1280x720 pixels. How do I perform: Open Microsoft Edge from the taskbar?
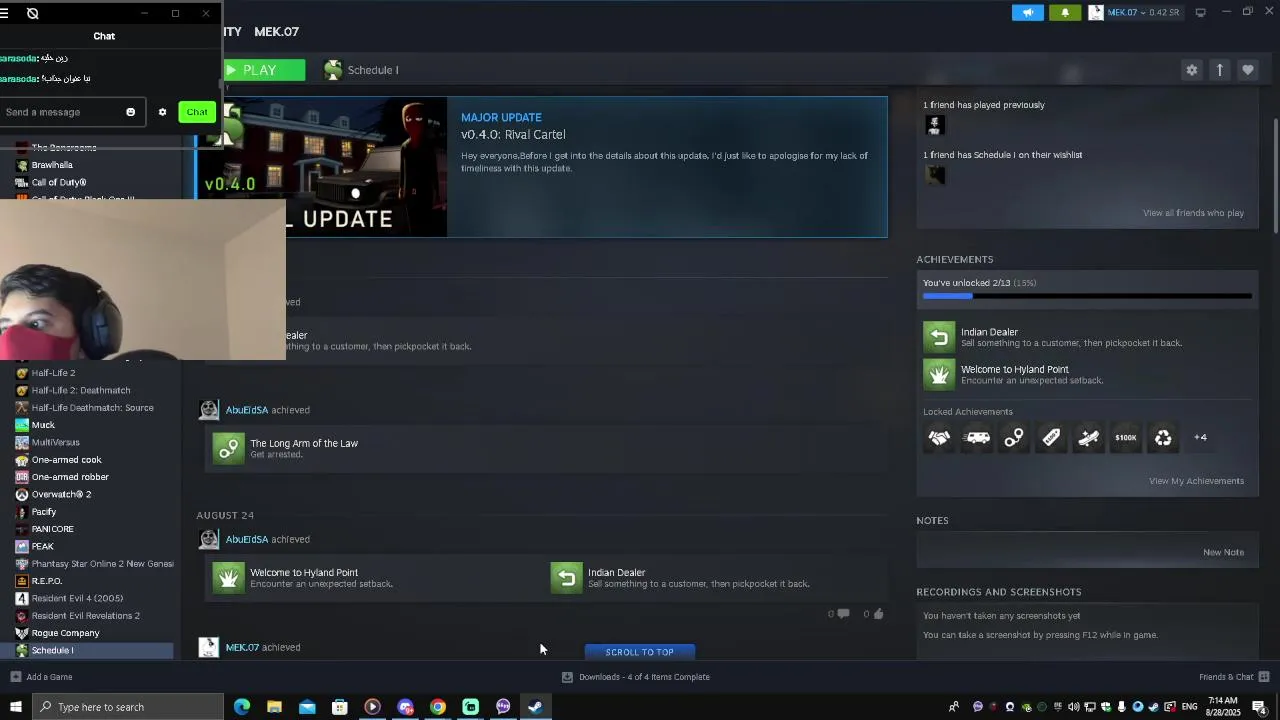pyautogui.click(x=242, y=707)
